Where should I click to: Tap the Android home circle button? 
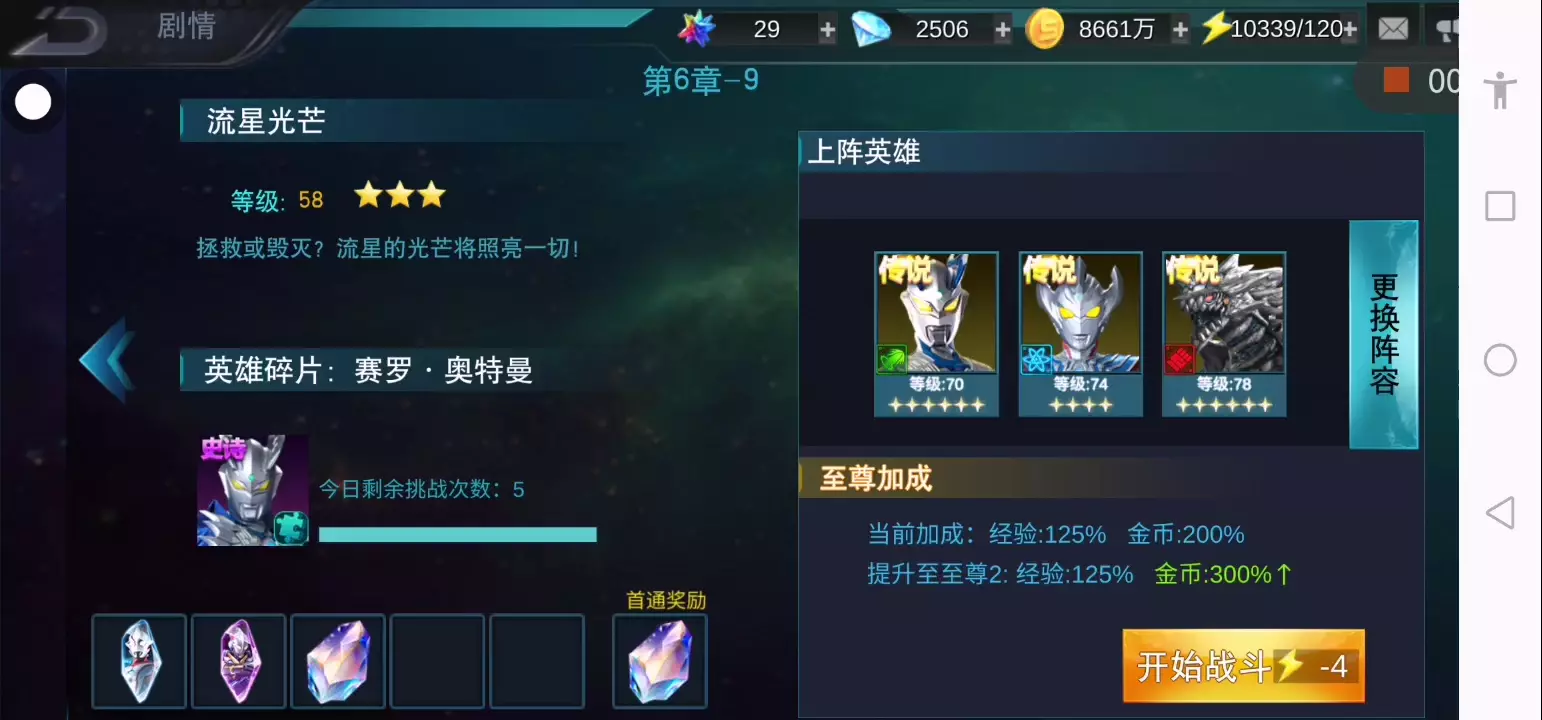point(1500,360)
